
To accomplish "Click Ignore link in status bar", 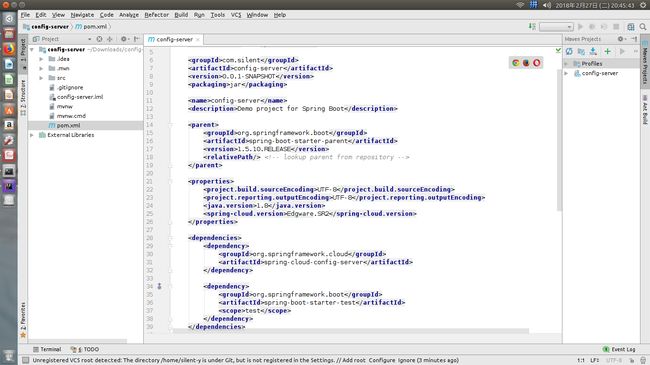I will click(406, 360).
